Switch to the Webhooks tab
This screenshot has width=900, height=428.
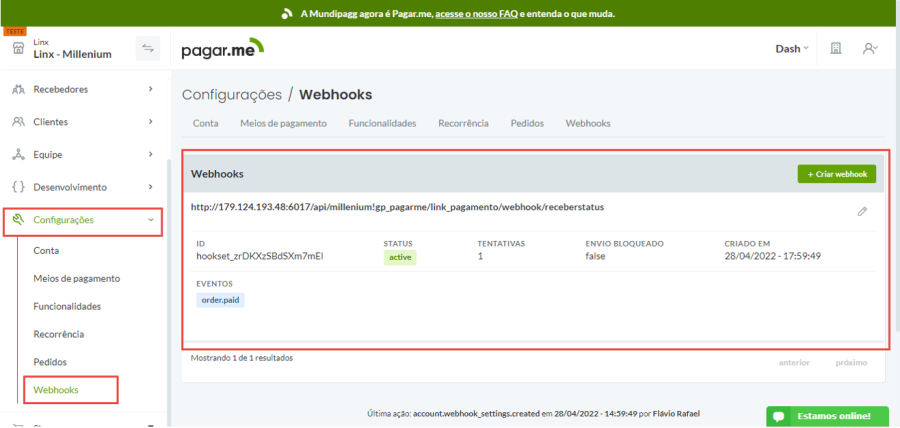(x=588, y=123)
